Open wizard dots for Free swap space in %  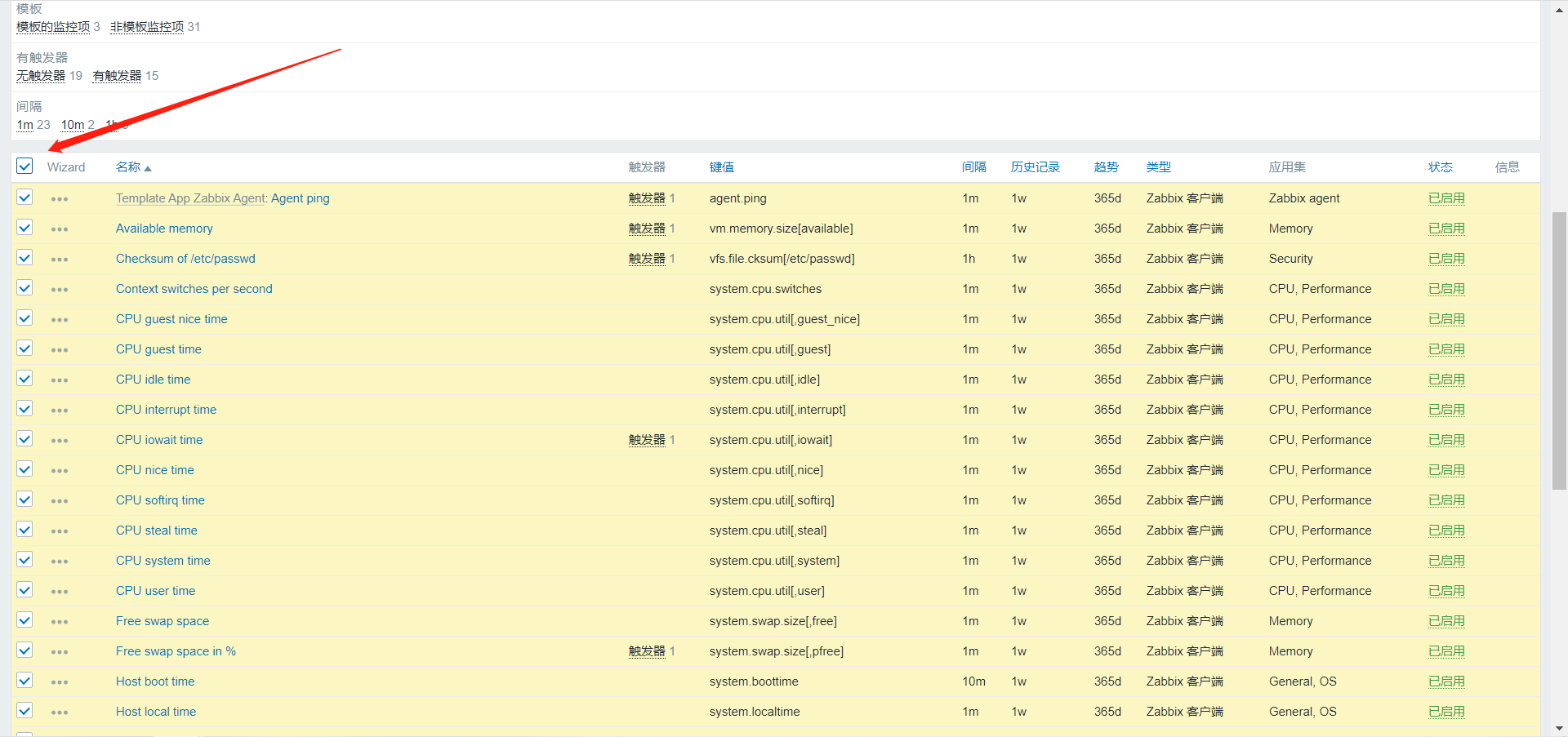tap(60, 652)
